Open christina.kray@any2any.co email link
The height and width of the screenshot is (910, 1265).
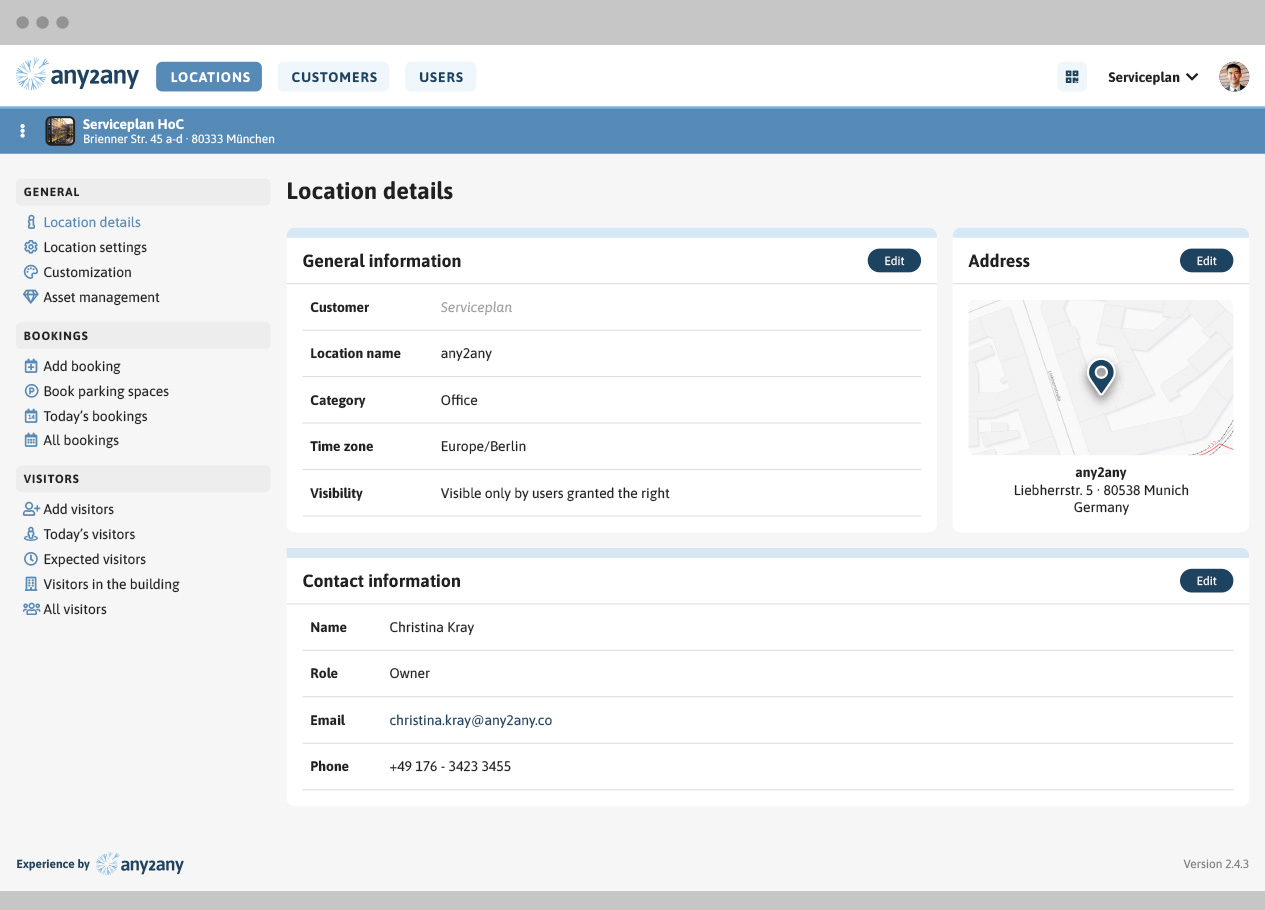click(470, 720)
